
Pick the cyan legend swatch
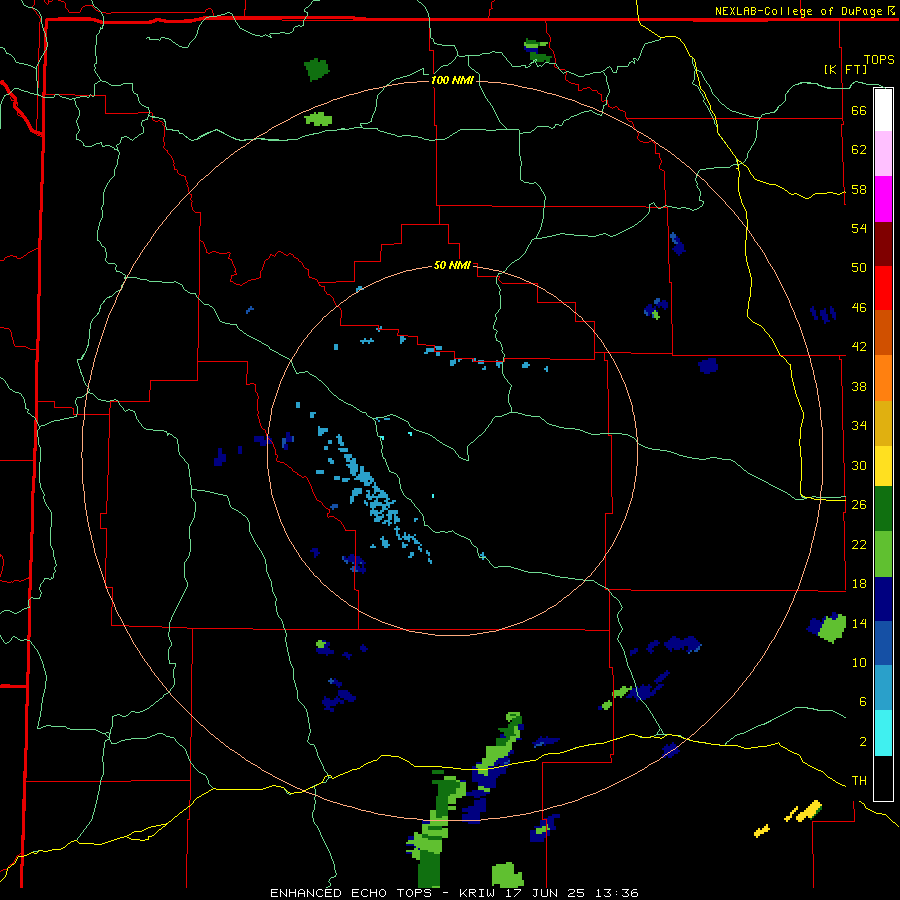coord(883,733)
